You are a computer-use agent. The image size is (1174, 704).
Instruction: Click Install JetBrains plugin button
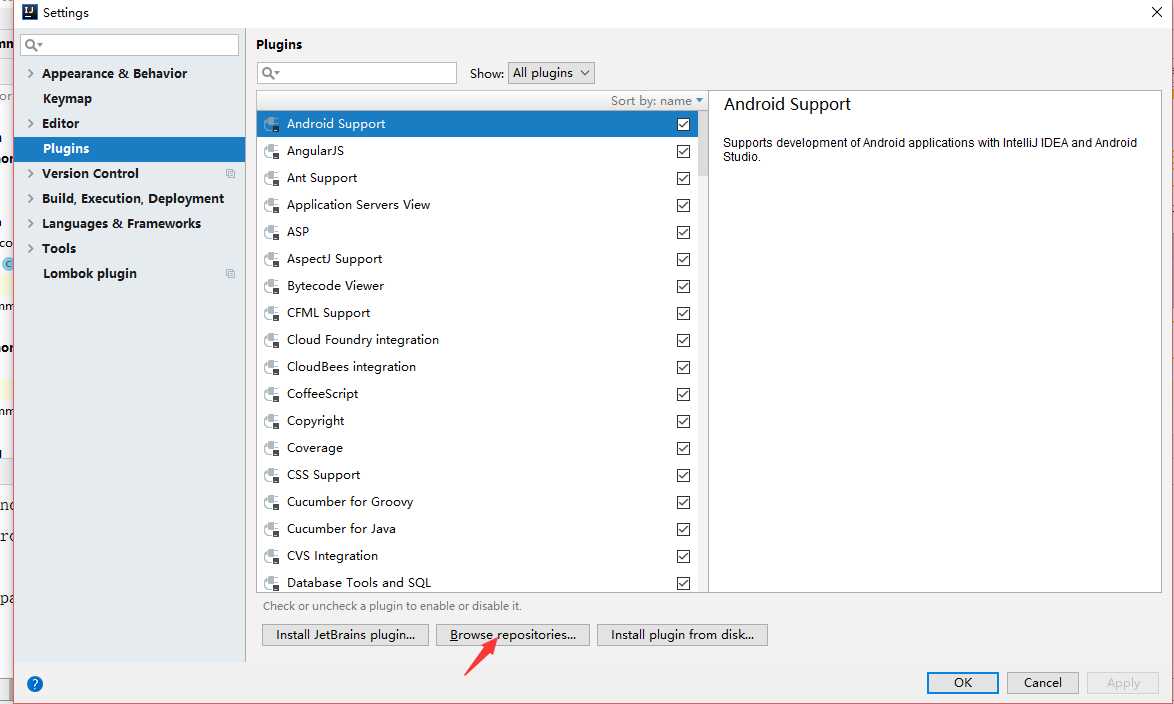click(345, 635)
